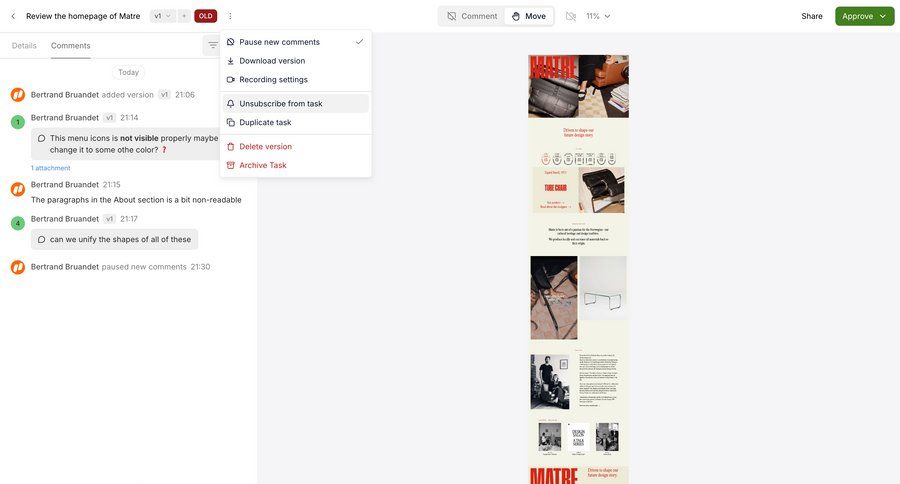Add a new version with plus icon
Screen dimensions: 900x484
pyautogui.click(x=184, y=16)
